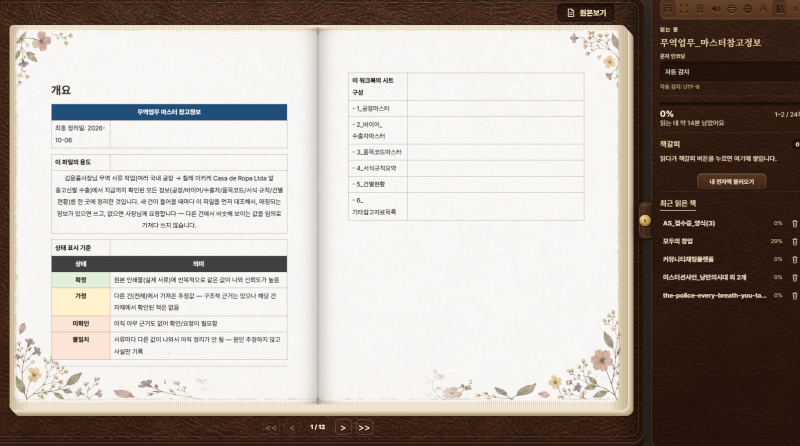The image size is (800, 446).
Task: Delete the-police-every-breath entry with trash icon
Action: 794,295
